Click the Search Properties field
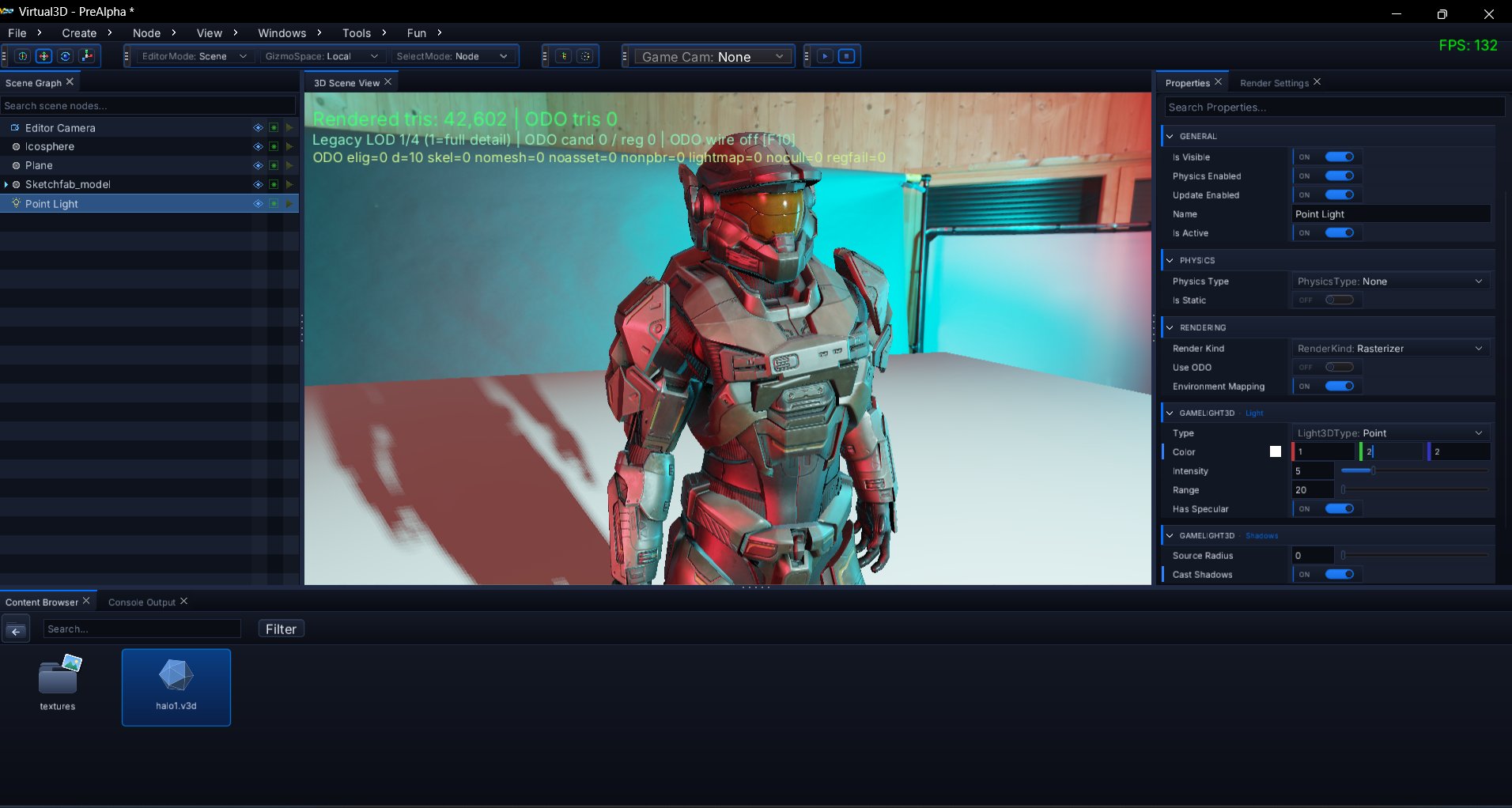 (1334, 107)
